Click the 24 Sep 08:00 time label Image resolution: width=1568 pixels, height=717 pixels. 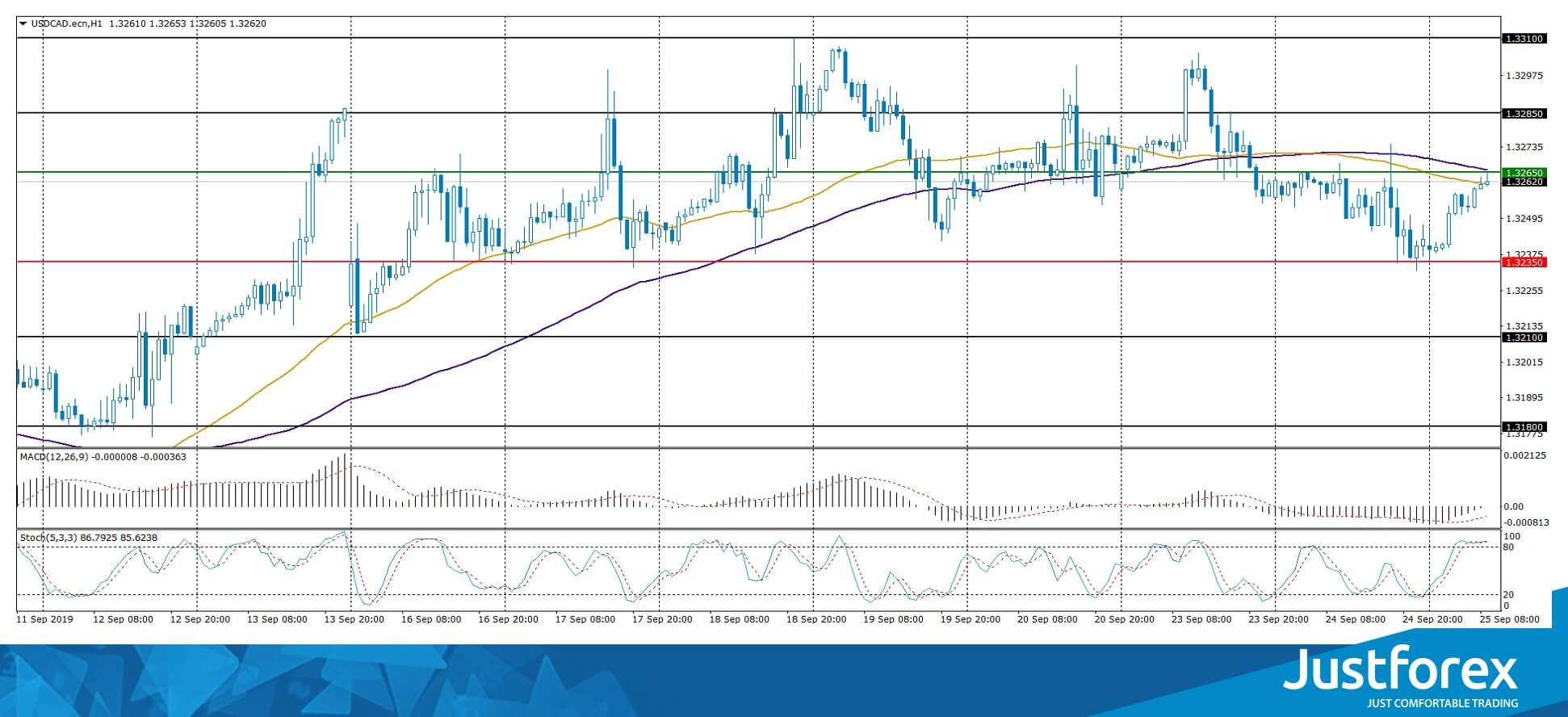click(x=1356, y=619)
